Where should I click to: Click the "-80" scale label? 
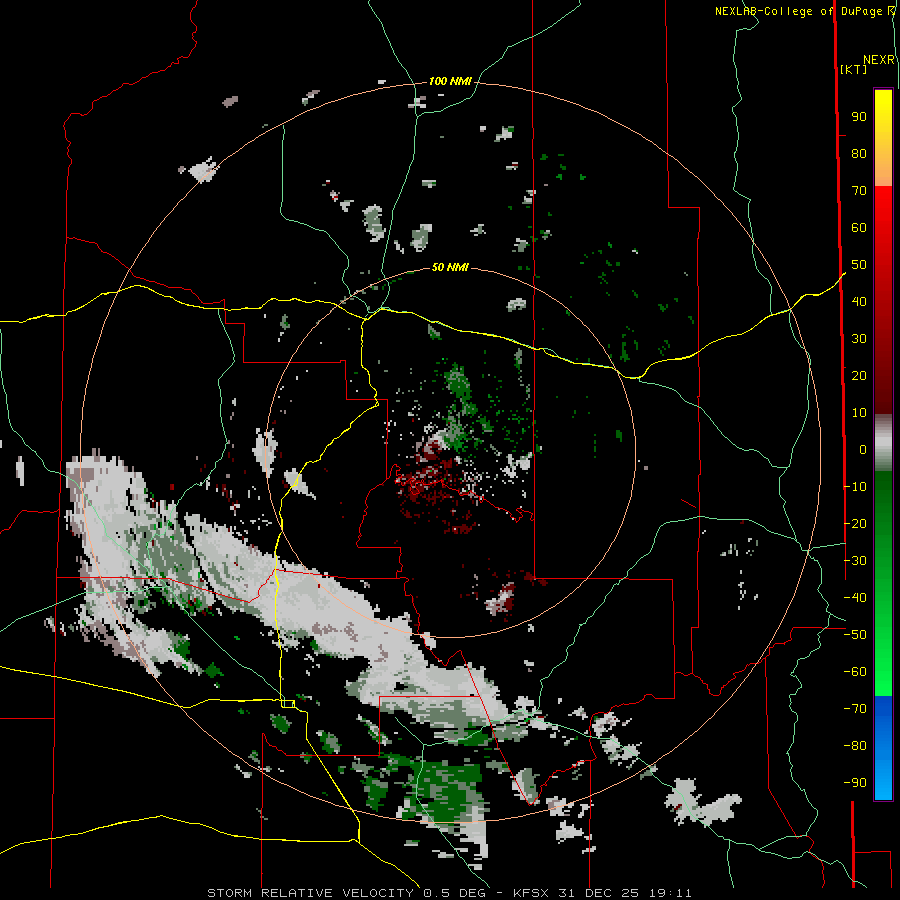(855, 746)
